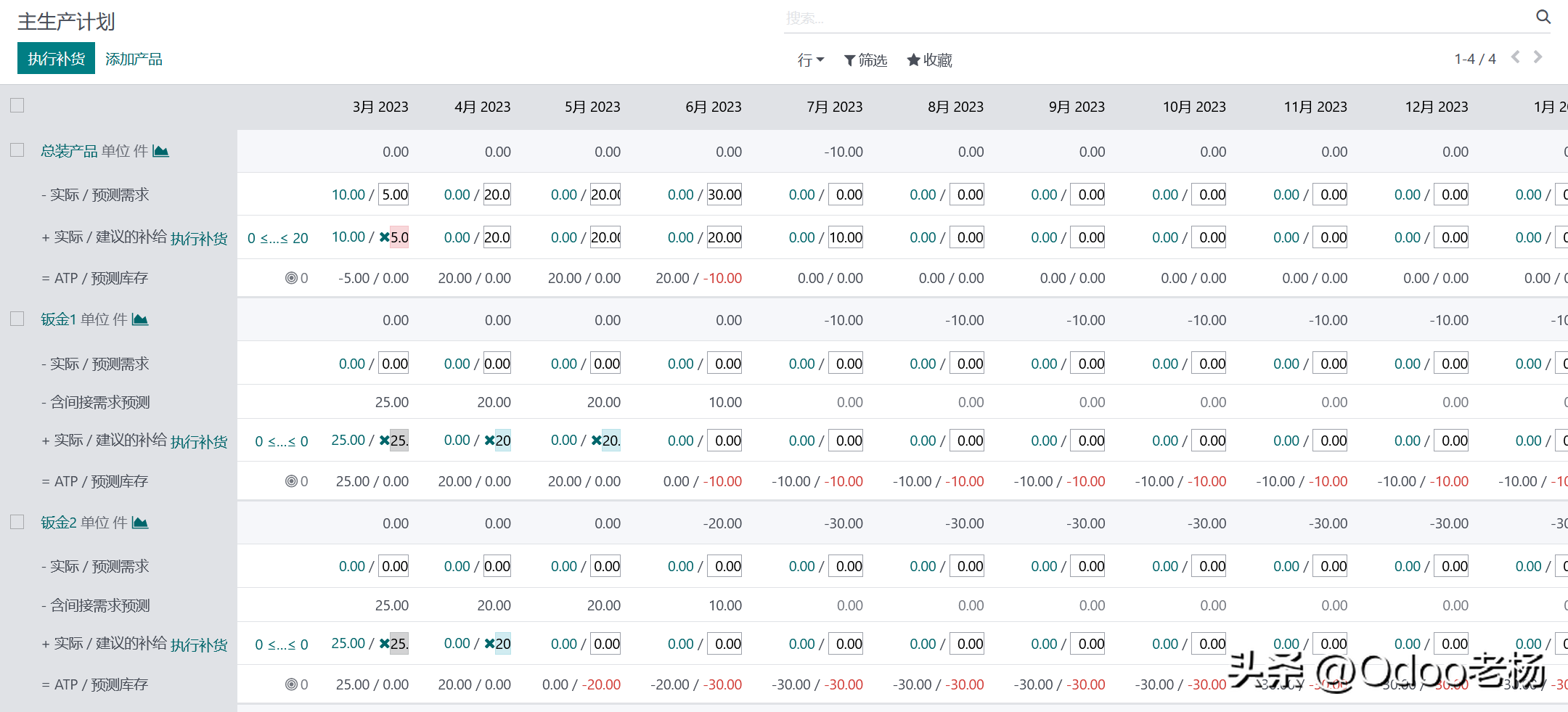1568x712 pixels.
Task: Go to next page arrow
Action: coord(1538,57)
